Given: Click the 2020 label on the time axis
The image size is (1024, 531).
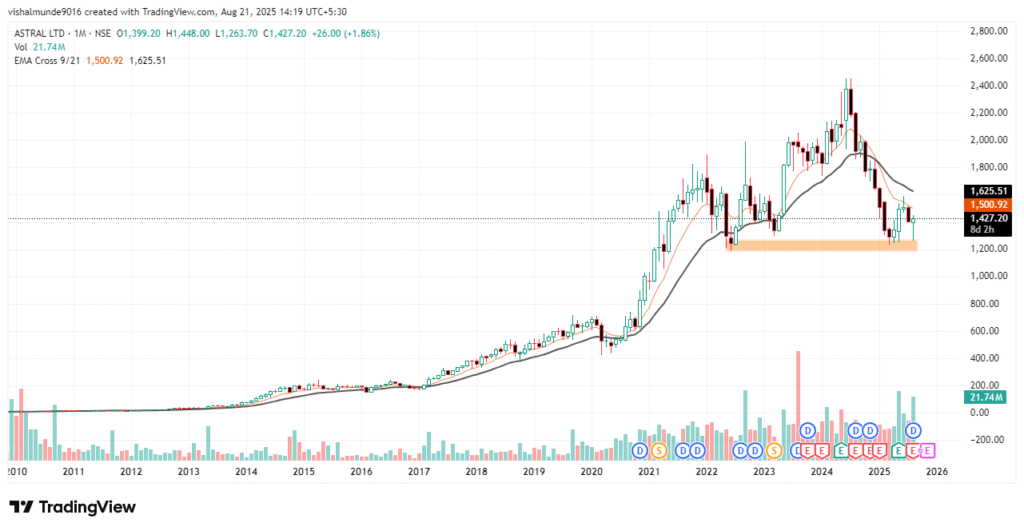Looking at the screenshot, I should [x=592, y=471].
